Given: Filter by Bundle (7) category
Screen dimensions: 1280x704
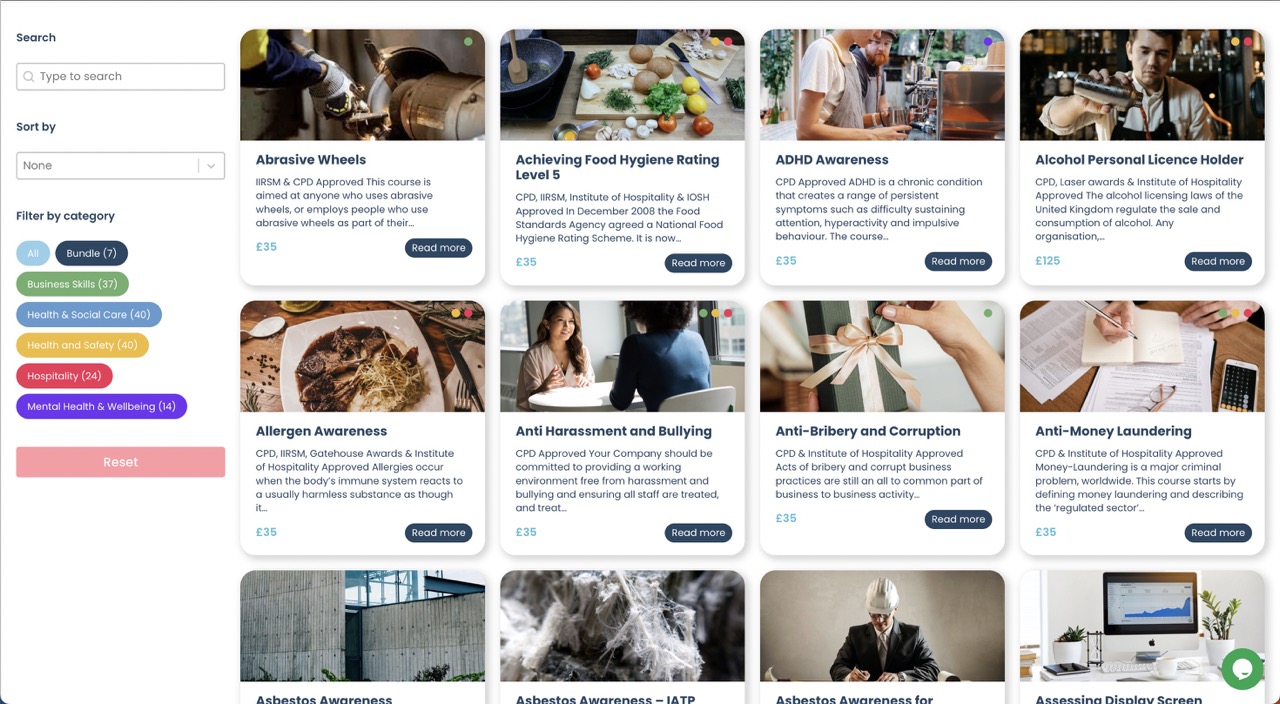Looking at the screenshot, I should 92,254.
